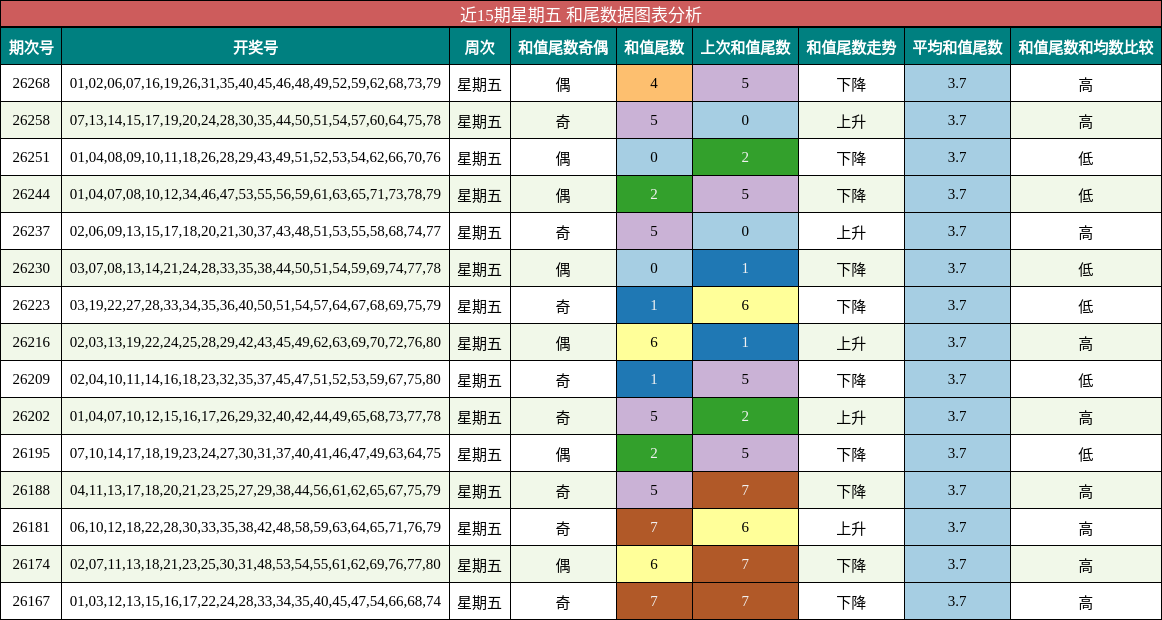Select issue number 26167

(x=31, y=601)
